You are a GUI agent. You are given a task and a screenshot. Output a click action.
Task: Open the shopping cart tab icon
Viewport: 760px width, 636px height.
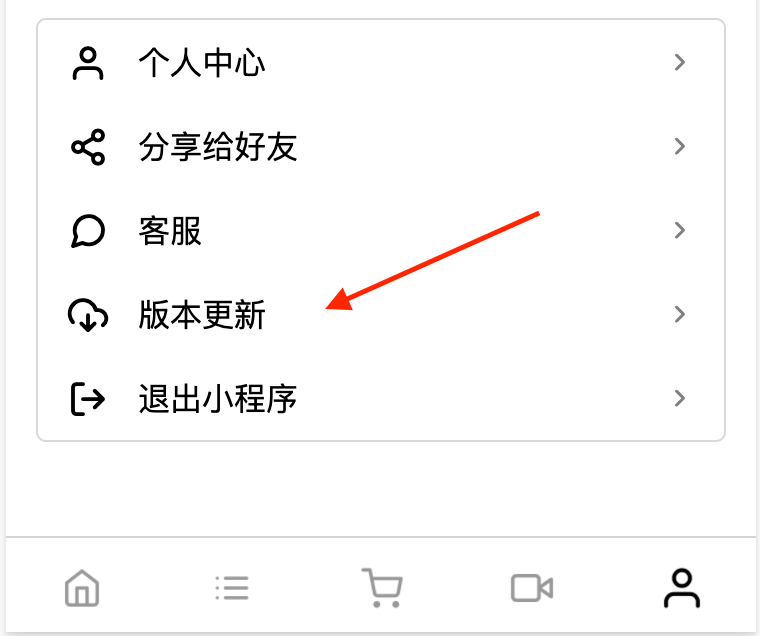click(382, 588)
